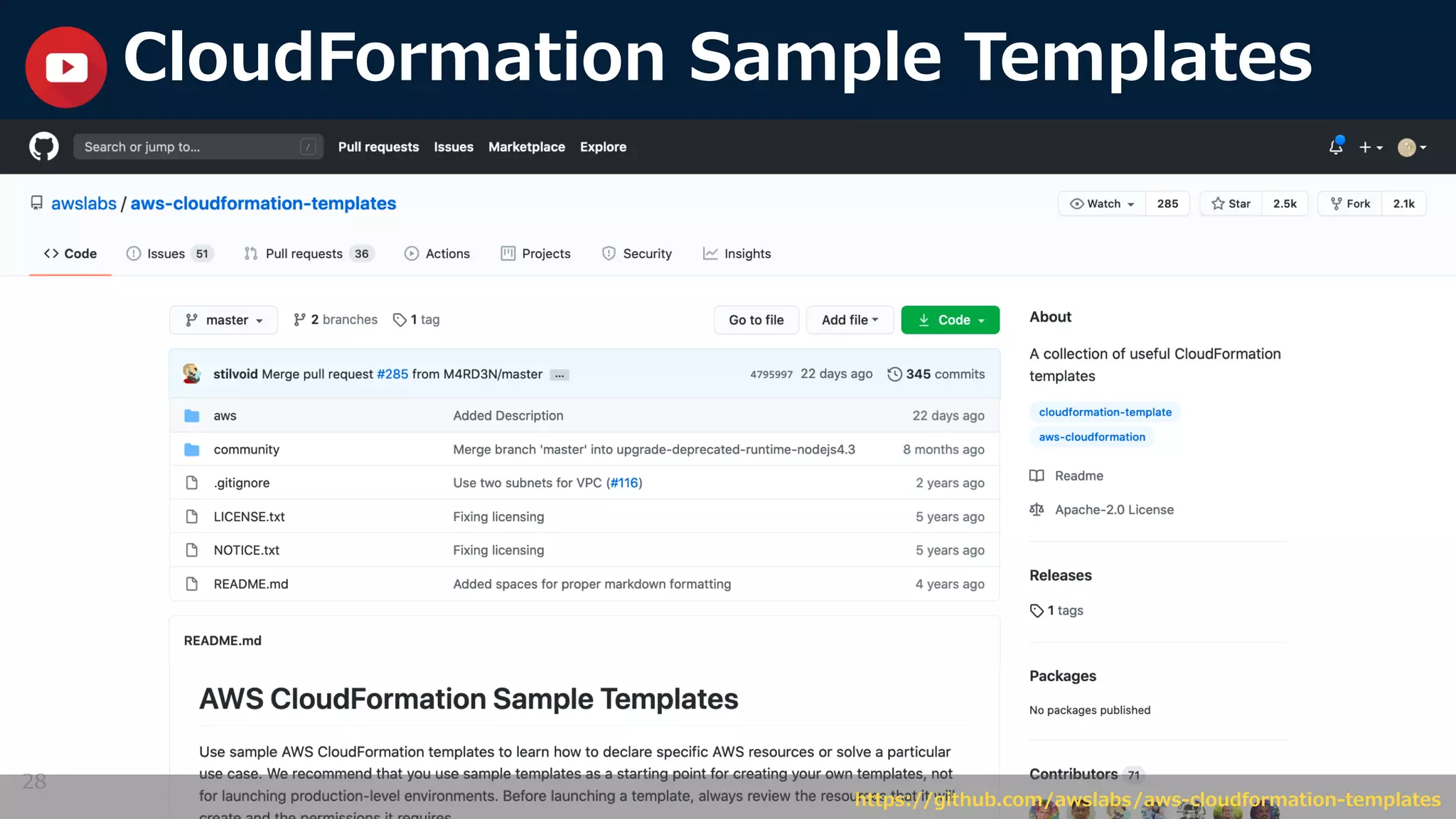Open Issues in the top navigation
Viewport: 1456px width, 819px height.
tap(454, 146)
